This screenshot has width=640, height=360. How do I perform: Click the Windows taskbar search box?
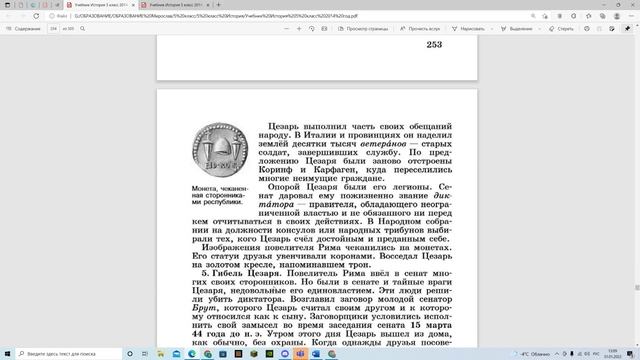click(x=69, y=353)
